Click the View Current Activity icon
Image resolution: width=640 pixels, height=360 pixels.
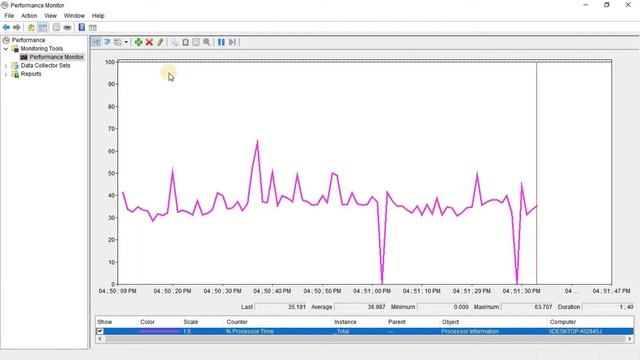(x=96, y=42)
